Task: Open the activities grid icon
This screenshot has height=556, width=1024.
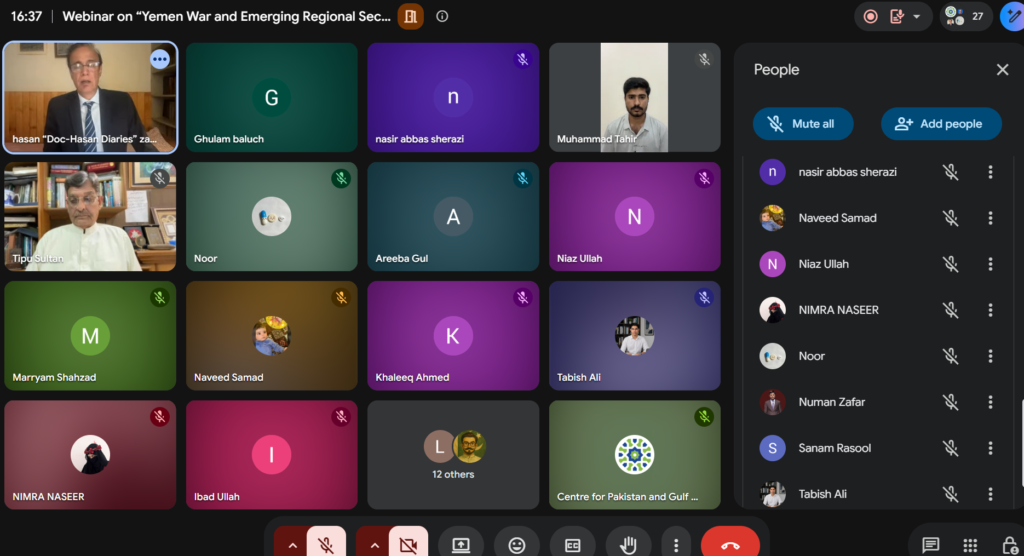Action: pyautogui.click(x=970, y=544)
